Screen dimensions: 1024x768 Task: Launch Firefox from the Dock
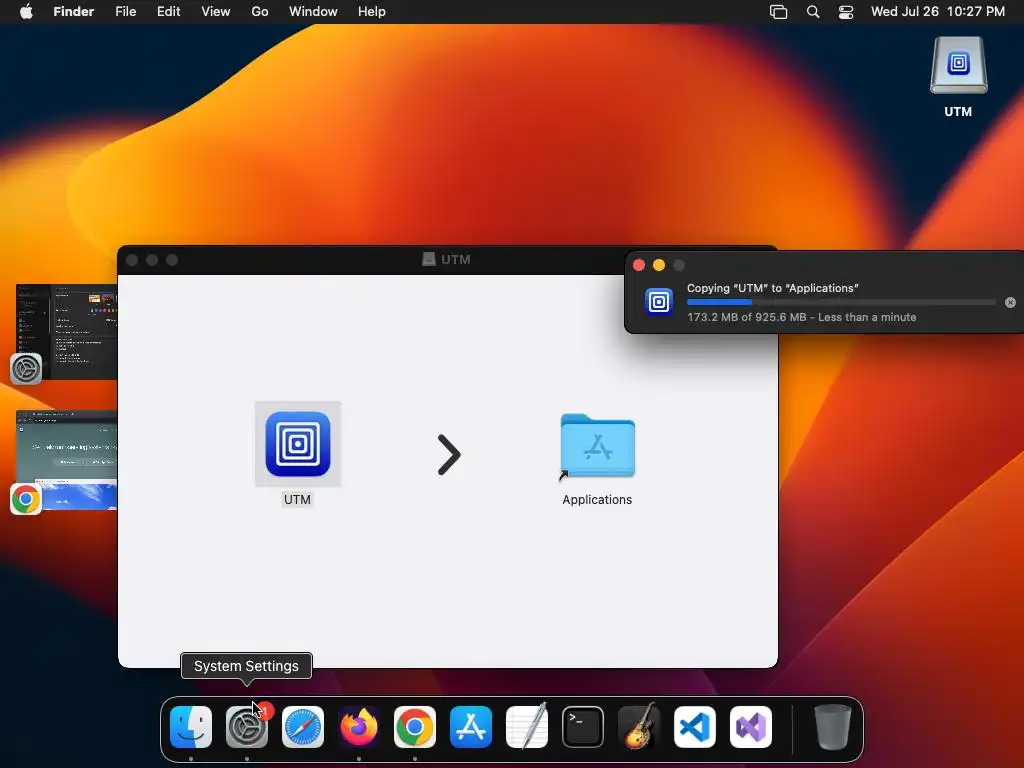(359, 727)
